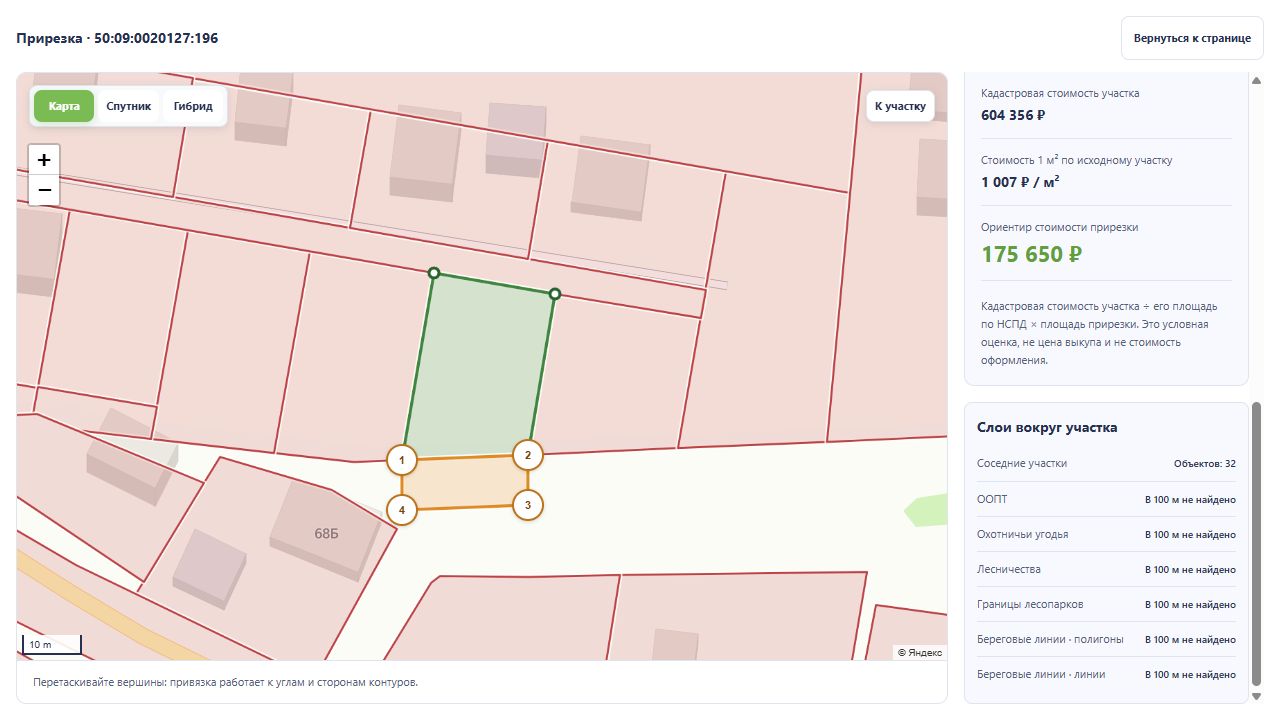The height and width of the screenshot is (720, 1280).
Task: Switch map to Гибрид view
Action: click(x=193, y=106)
